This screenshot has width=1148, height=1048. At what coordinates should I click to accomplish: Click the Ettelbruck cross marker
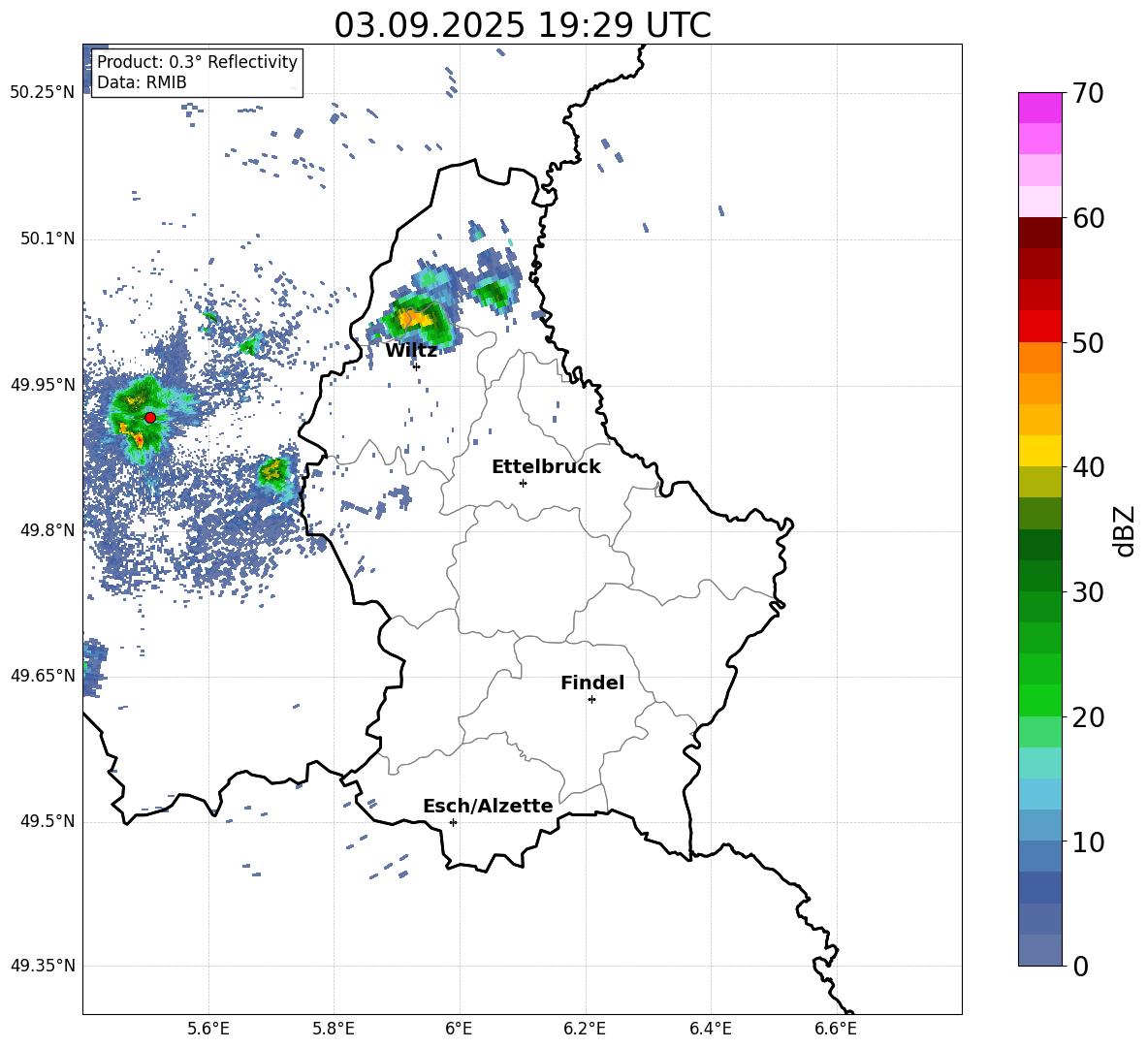coord(523,483)
